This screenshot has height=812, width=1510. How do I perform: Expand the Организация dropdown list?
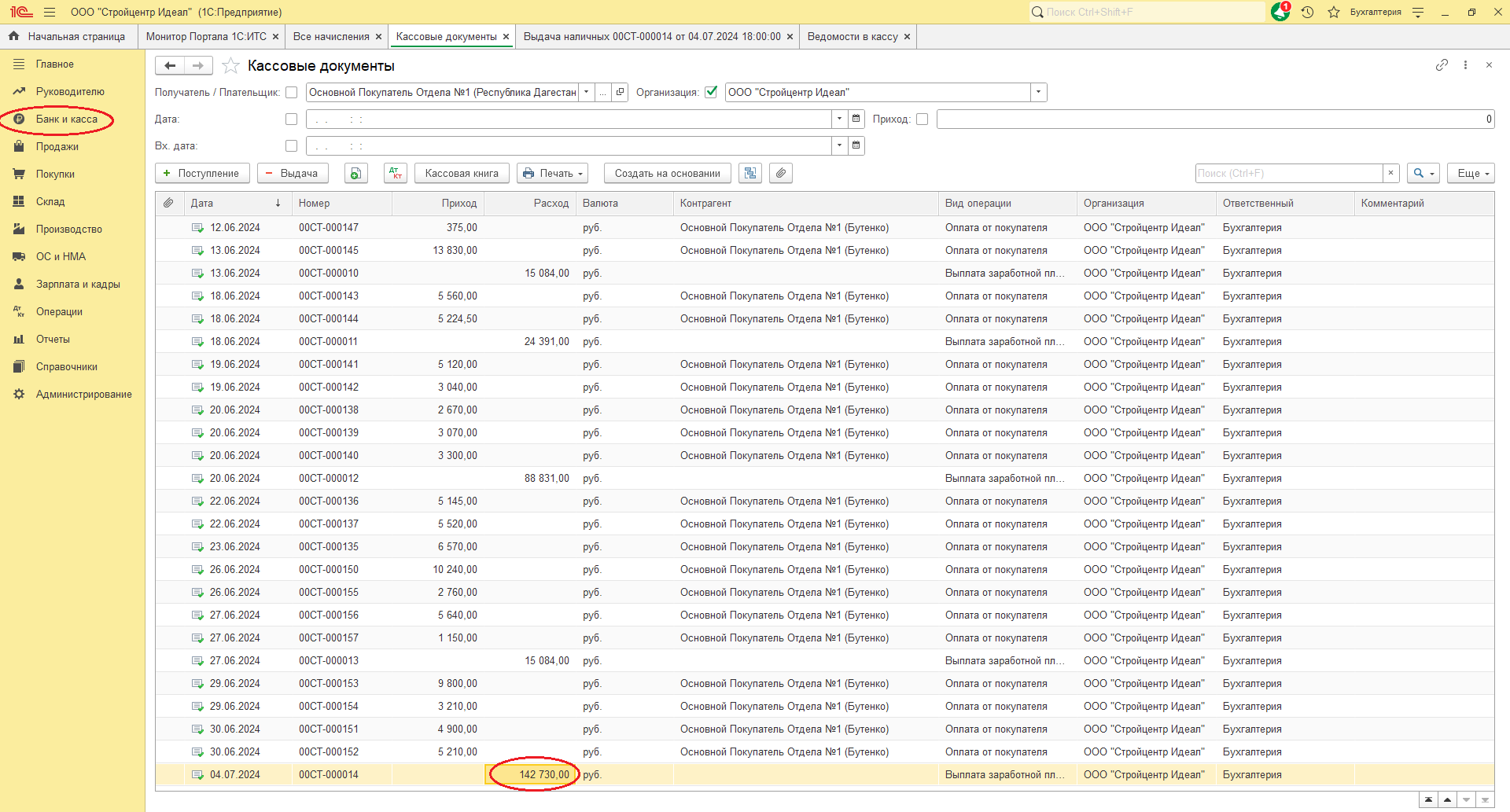click(x=1039, y=93)
